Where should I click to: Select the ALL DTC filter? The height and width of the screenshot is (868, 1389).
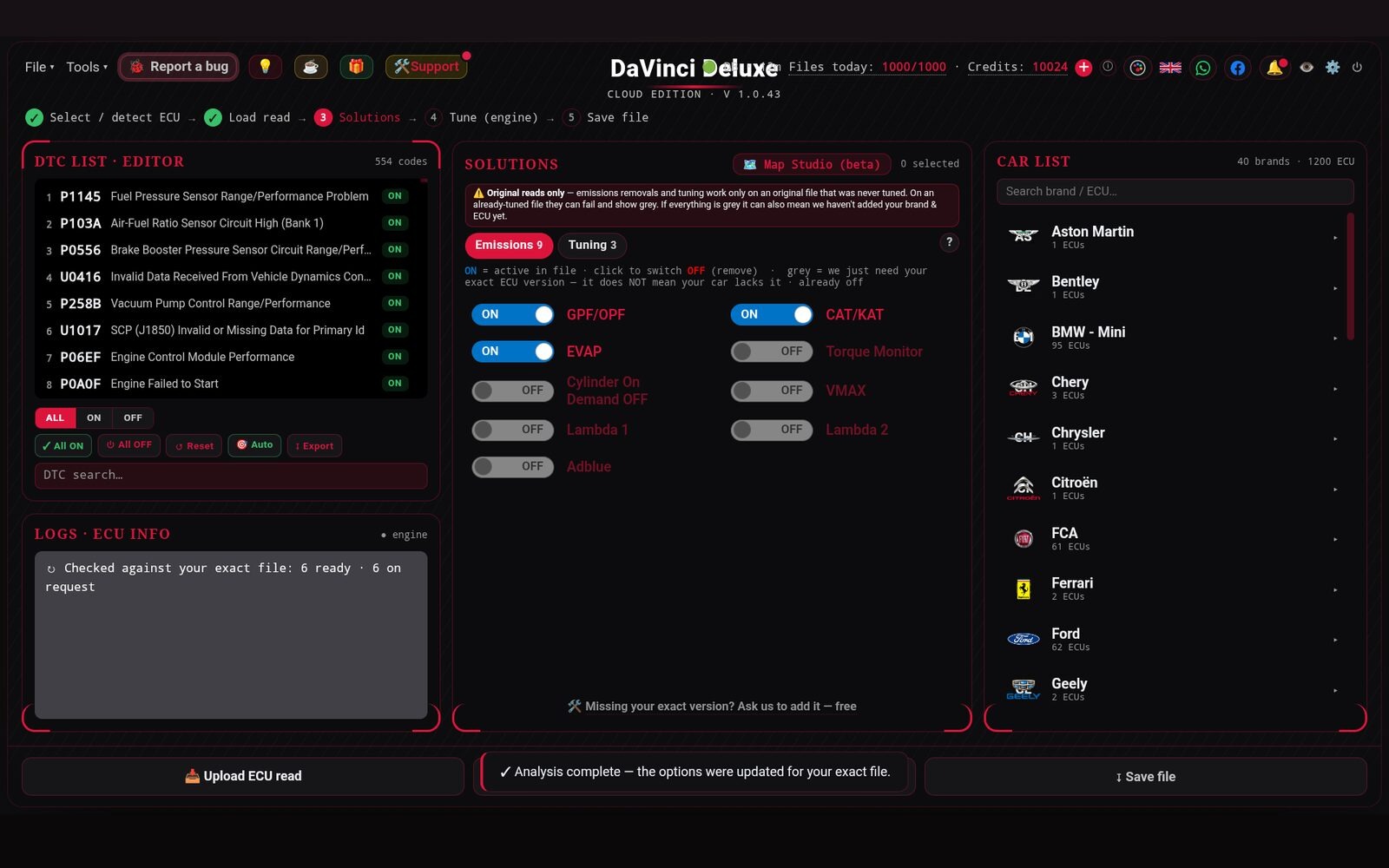tap(55, 418)
